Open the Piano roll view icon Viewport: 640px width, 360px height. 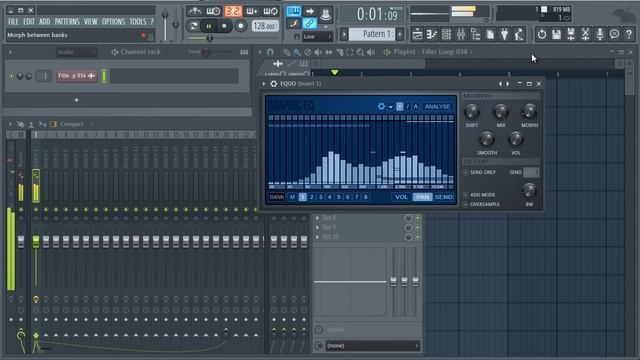pyautogui.click(x=431, y=35)
